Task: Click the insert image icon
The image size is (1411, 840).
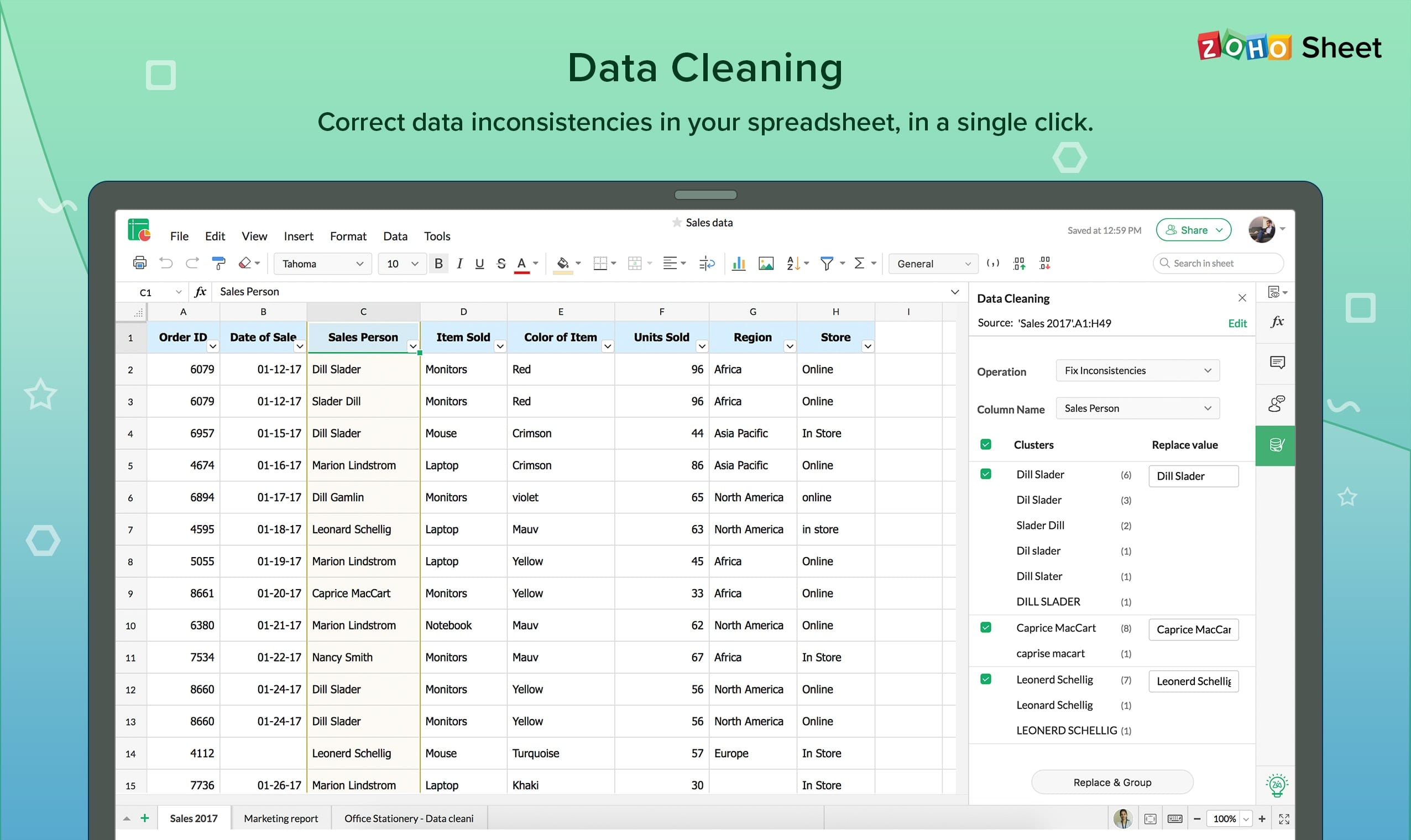Action: tap(766, 263)
